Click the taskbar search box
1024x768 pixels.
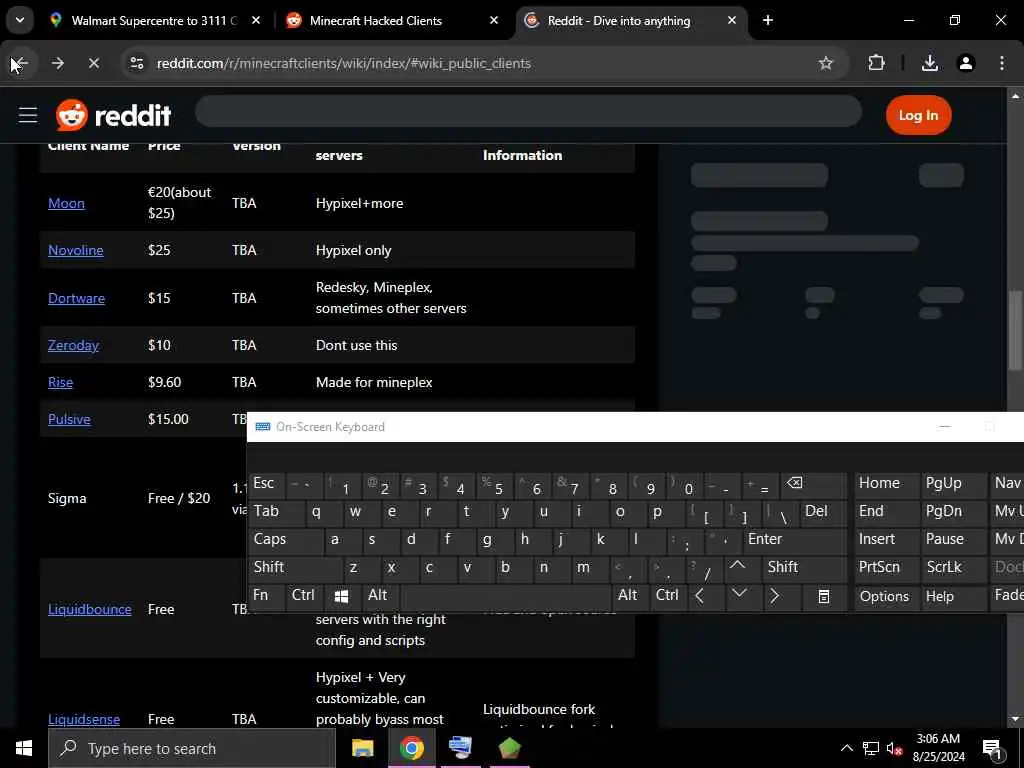click(192, 748)
